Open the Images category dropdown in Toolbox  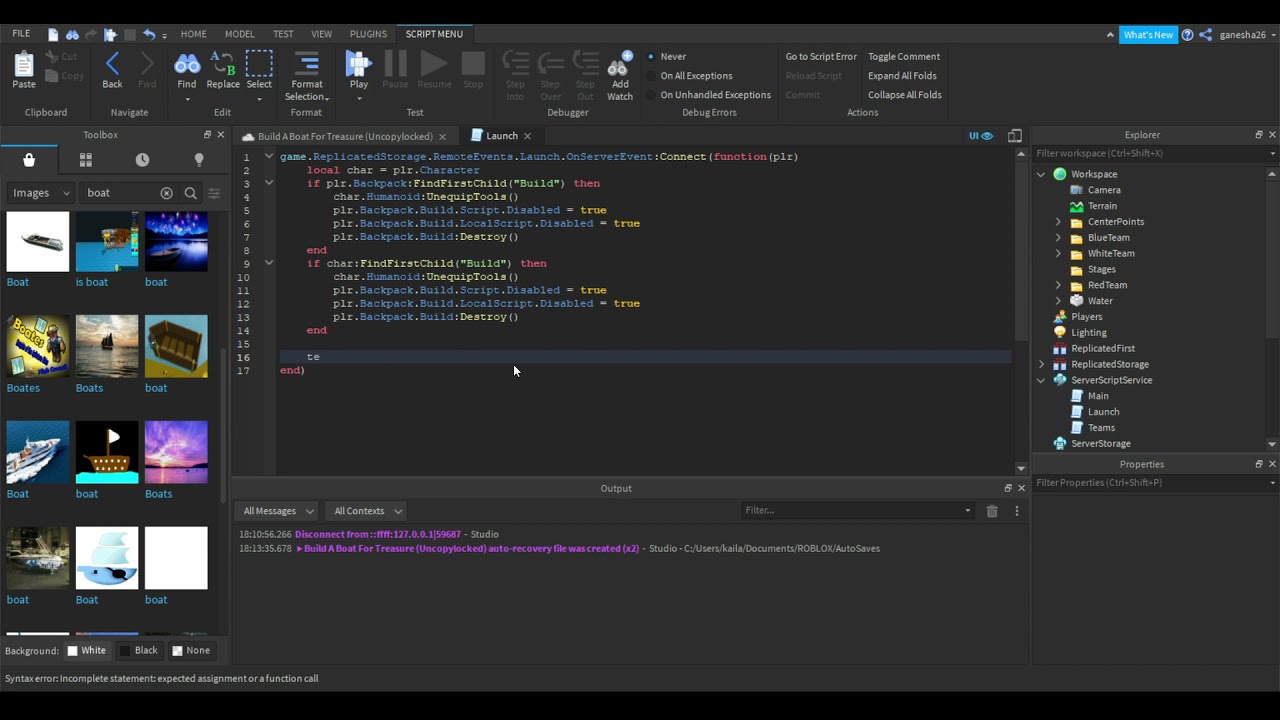coord(41,193)
